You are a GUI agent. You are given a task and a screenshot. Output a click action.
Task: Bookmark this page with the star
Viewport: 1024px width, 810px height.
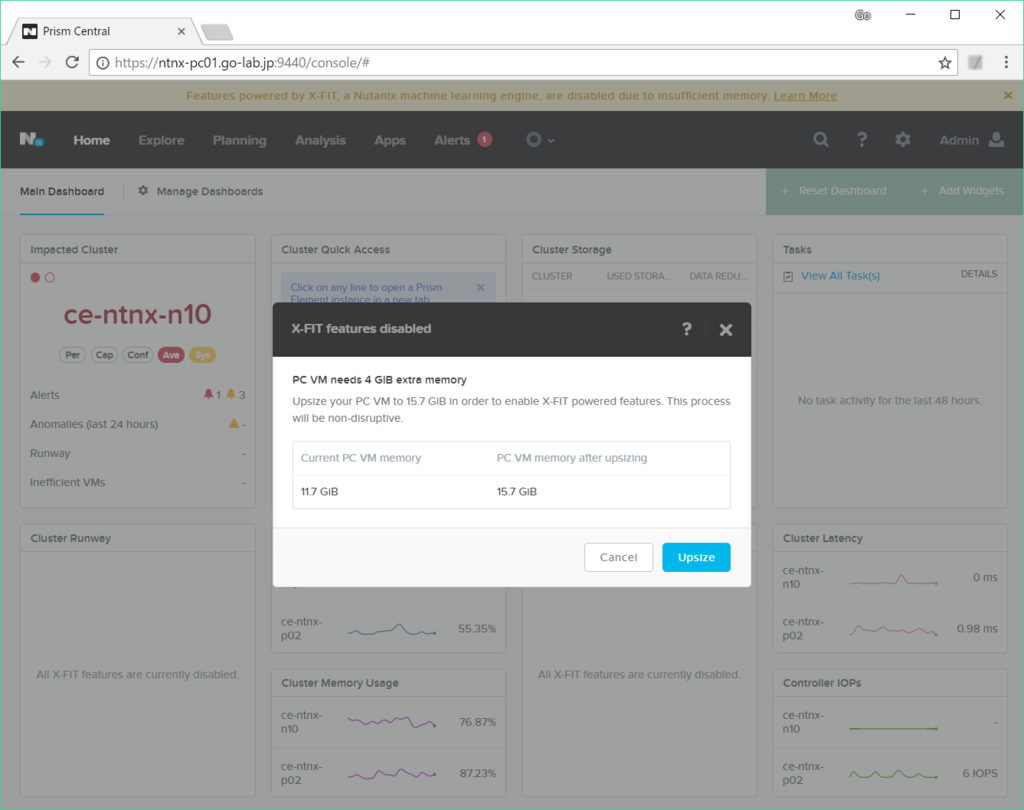click(x=944, y=63)
